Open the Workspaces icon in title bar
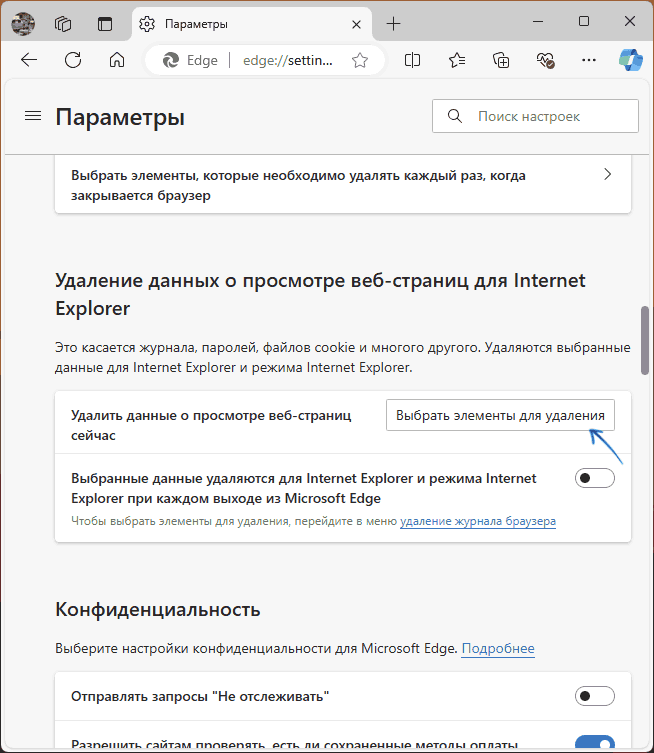The width and height of the screenshot is (654, 753). point(63,24)
